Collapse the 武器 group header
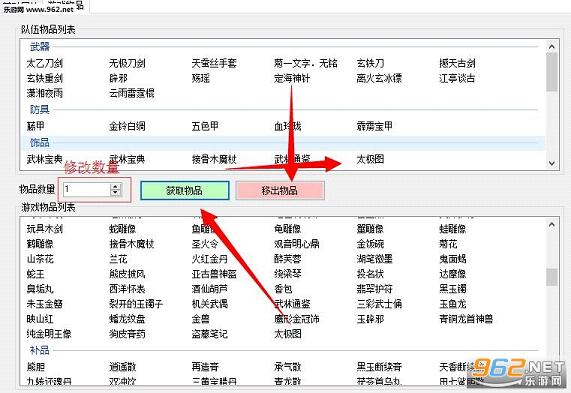 [40, 47]
